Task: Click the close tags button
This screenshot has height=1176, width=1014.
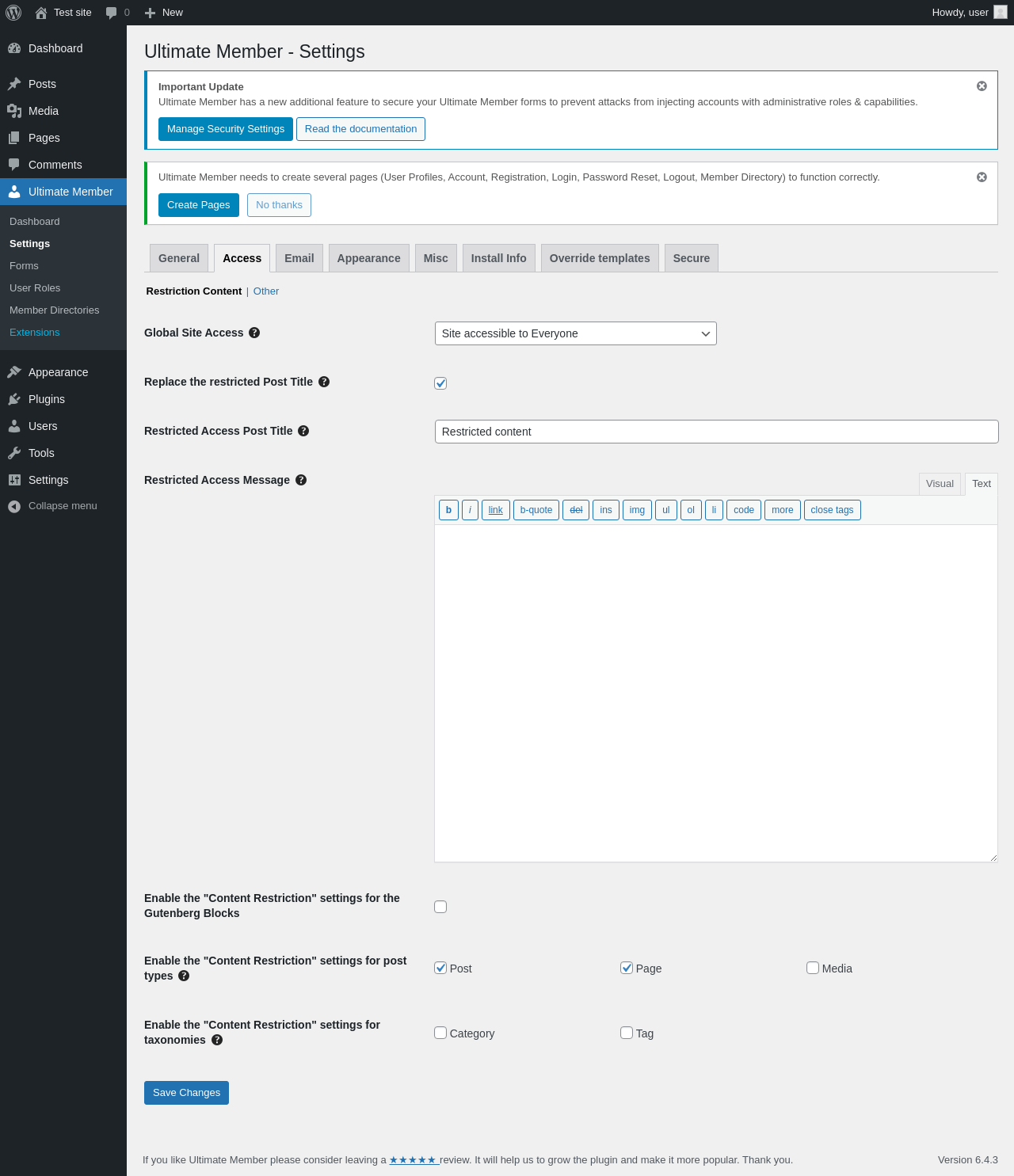Action: point(832,510)
